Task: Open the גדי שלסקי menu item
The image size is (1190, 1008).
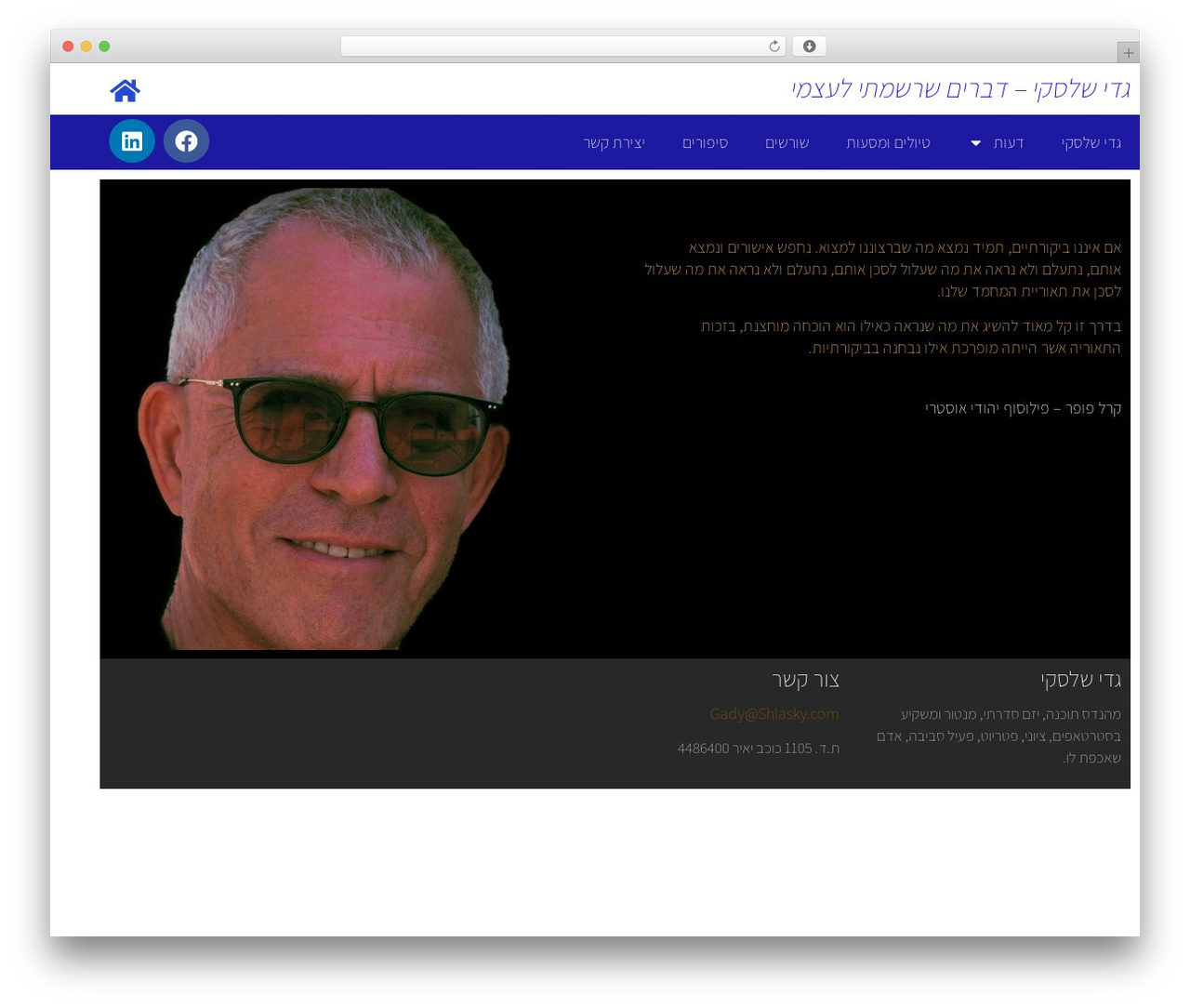Action: (x=1091, y=143)
